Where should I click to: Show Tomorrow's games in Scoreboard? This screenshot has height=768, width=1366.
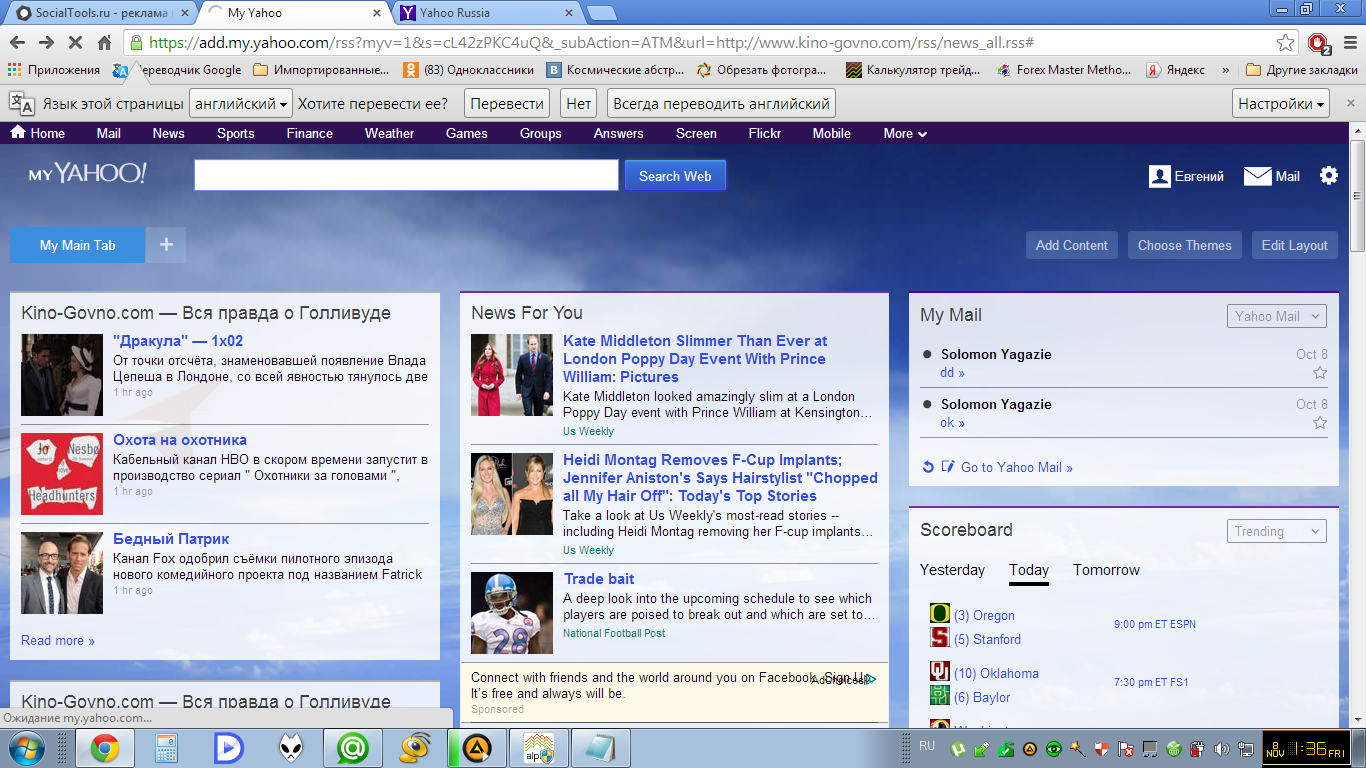point(1106,570)
